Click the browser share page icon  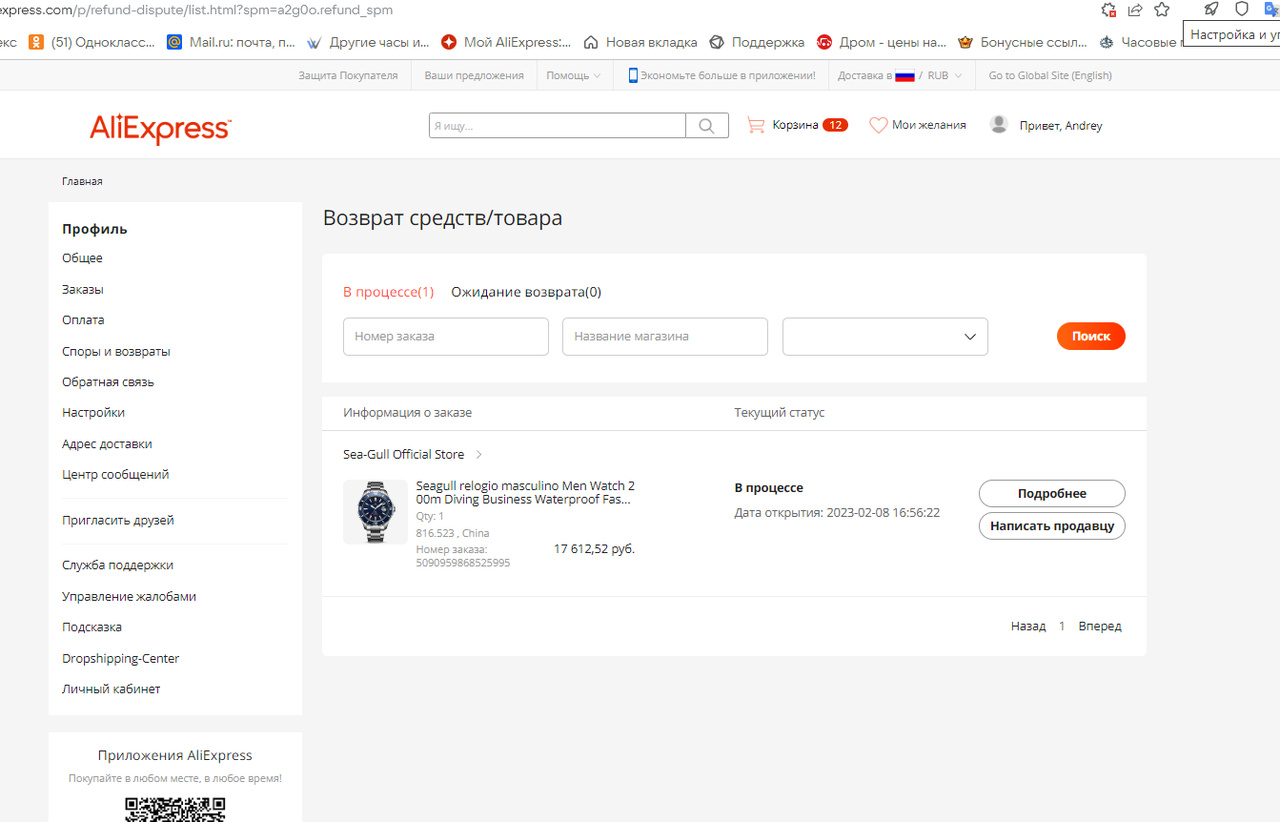(1135, 10)
